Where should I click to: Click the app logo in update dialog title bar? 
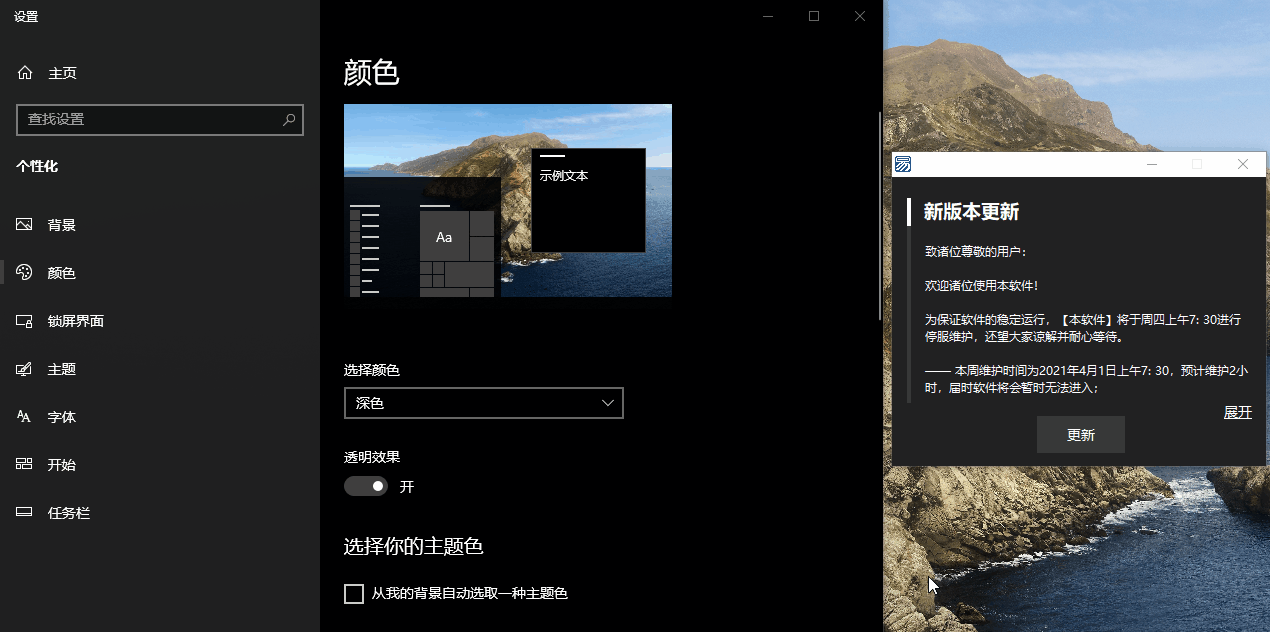pyautogui.click(x=903, y=164)
